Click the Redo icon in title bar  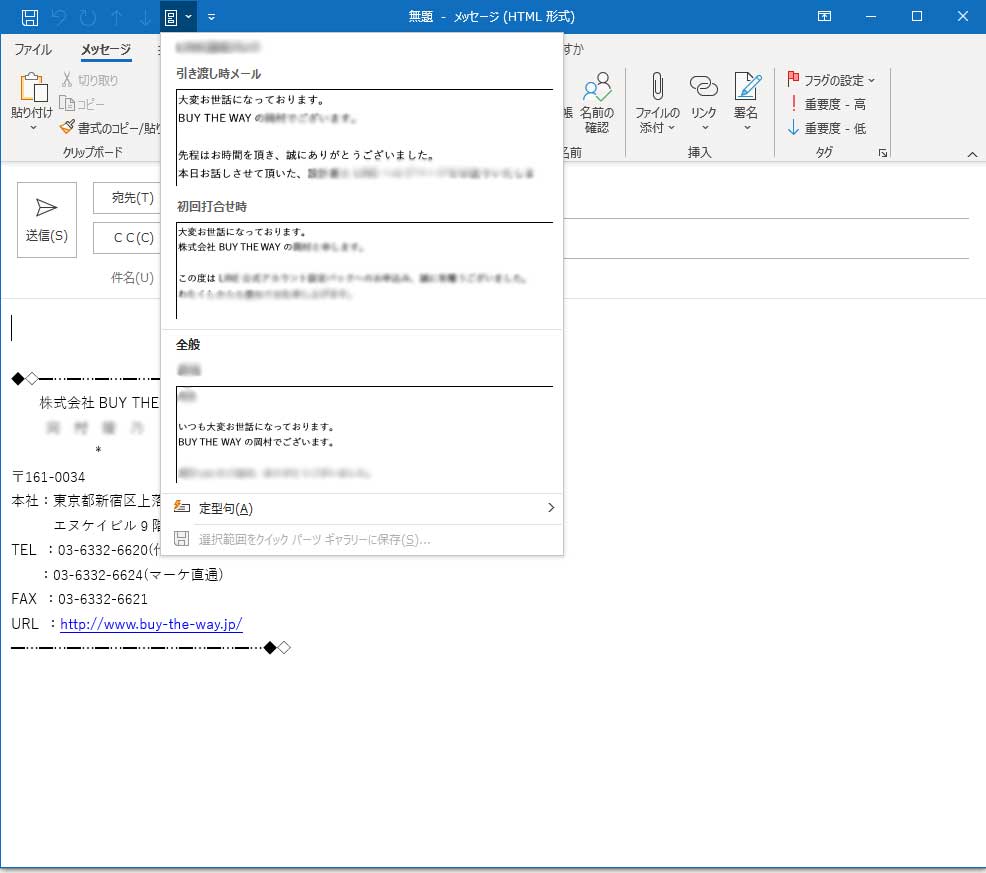click(87, 17)
